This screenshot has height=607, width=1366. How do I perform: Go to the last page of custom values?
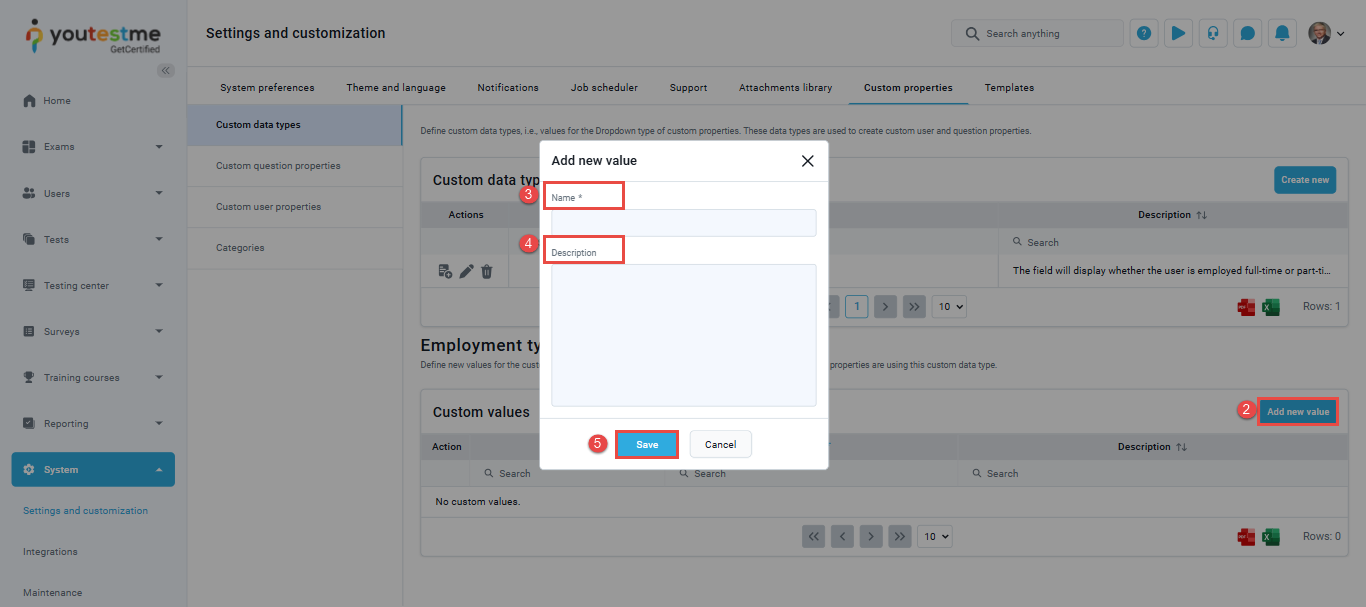(x=900, y=537)
